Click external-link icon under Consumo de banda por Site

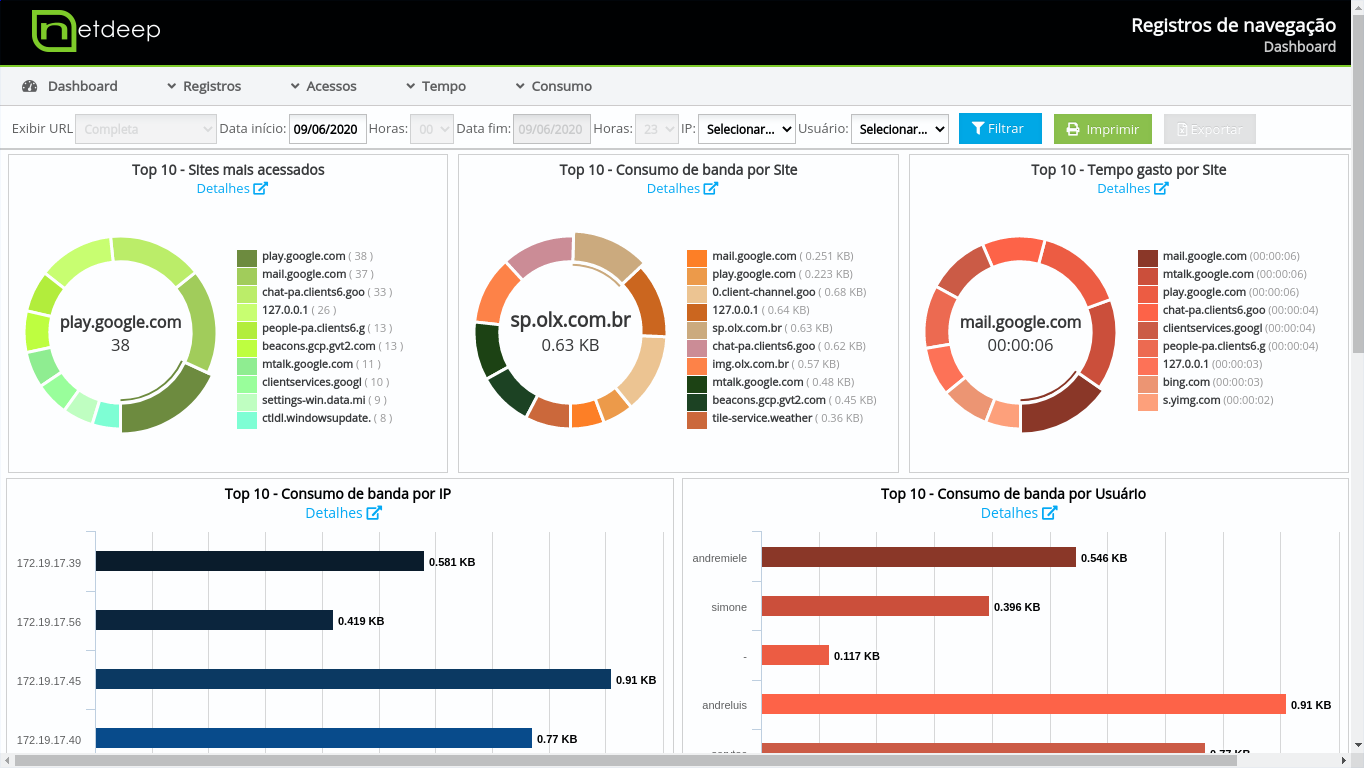click(x=710, y=189)
